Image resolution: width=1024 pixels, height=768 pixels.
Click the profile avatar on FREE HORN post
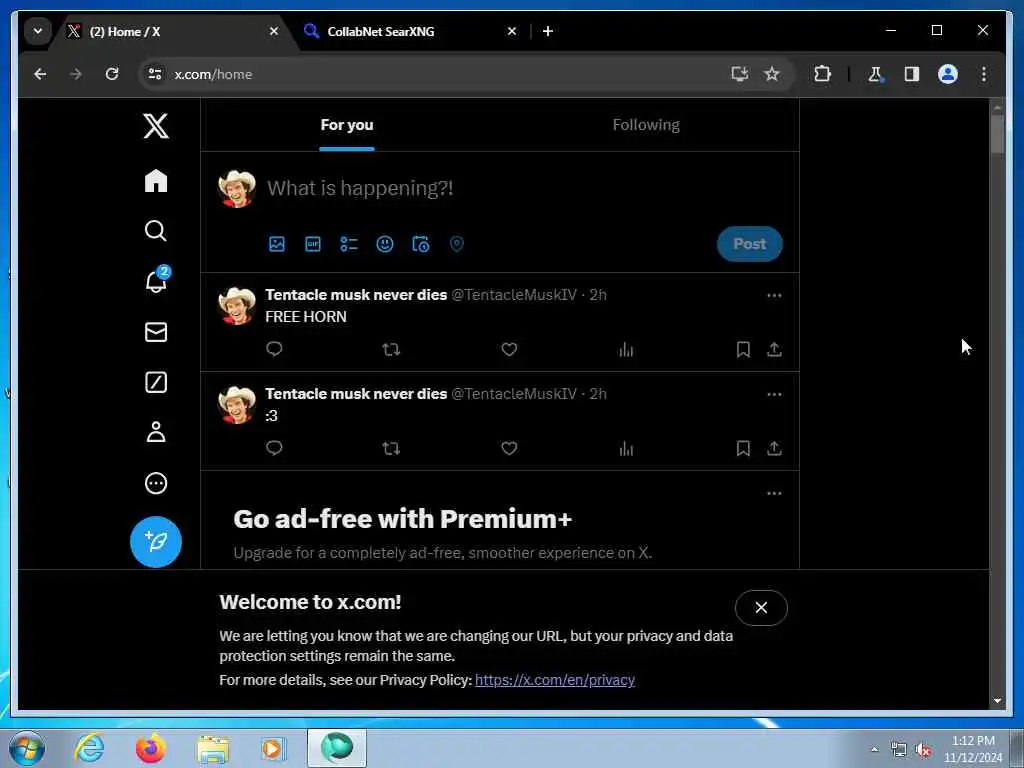coord(236,306)
